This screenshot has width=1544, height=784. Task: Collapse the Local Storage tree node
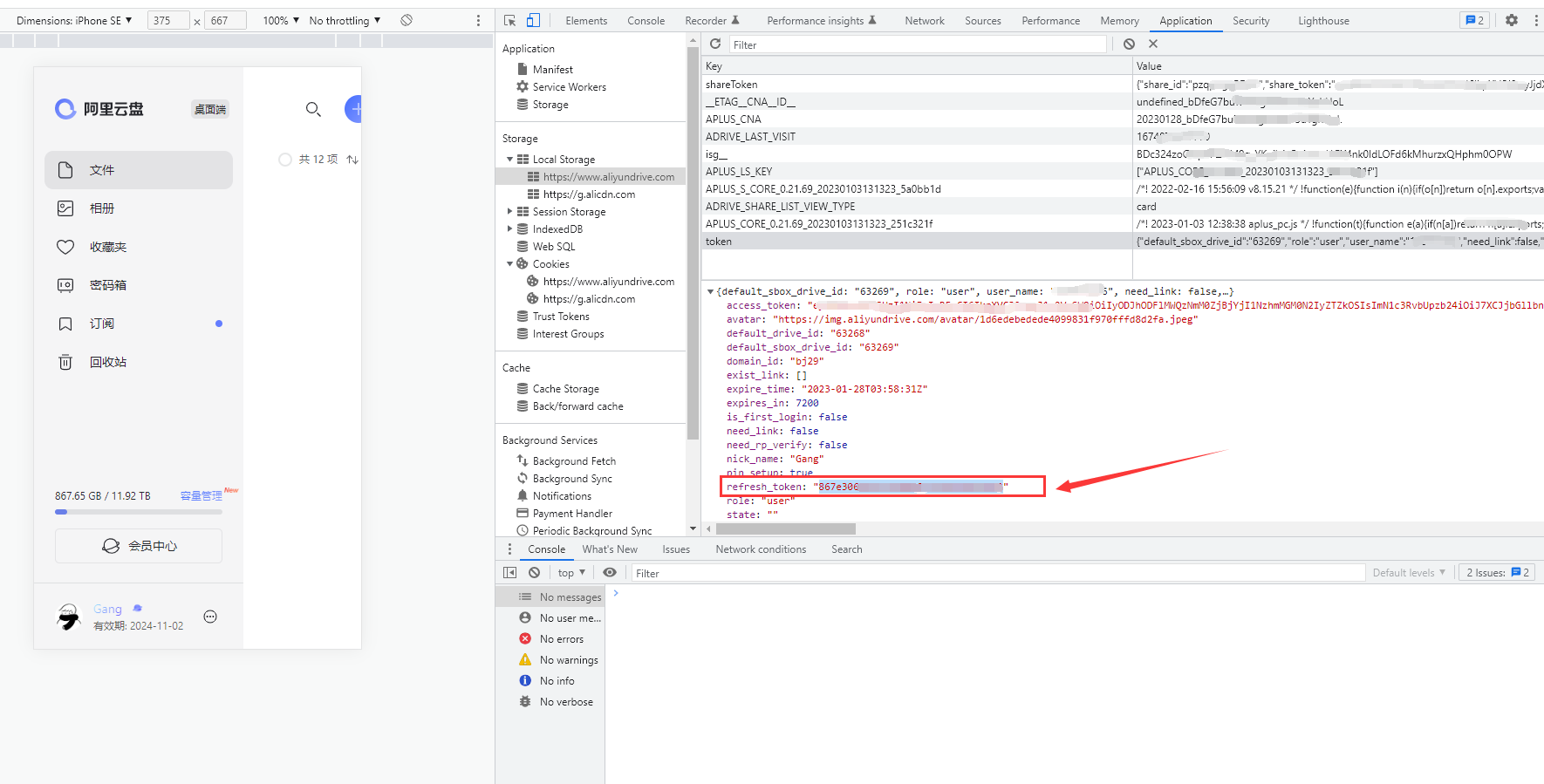pyautogui.click(x=509, y=160)
